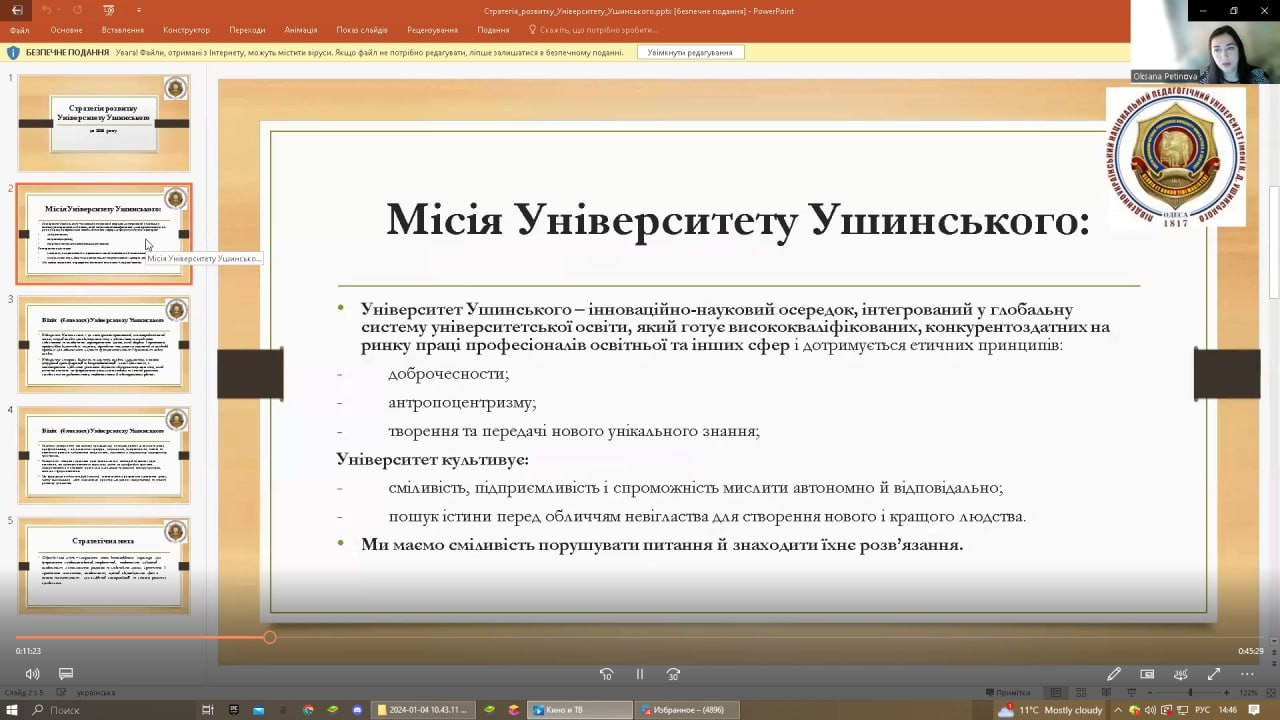
Task: Enter full screen in the video player
Action: point(1214,674)
